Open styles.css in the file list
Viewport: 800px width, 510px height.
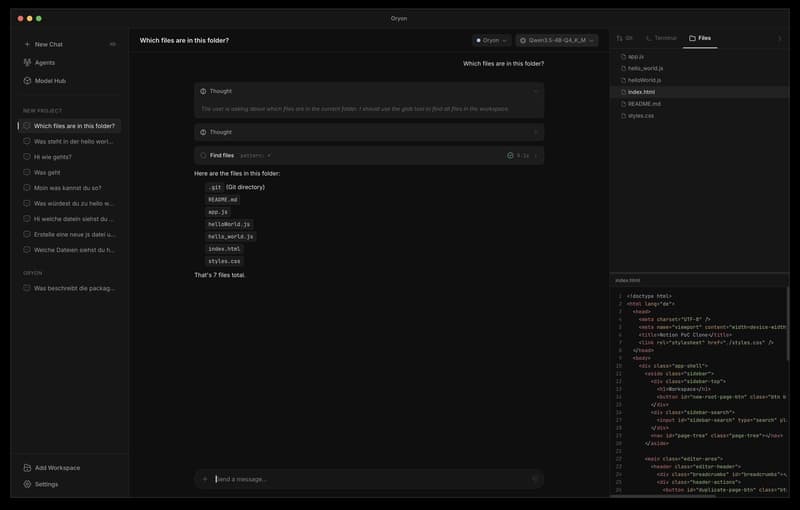click(699, 116)
